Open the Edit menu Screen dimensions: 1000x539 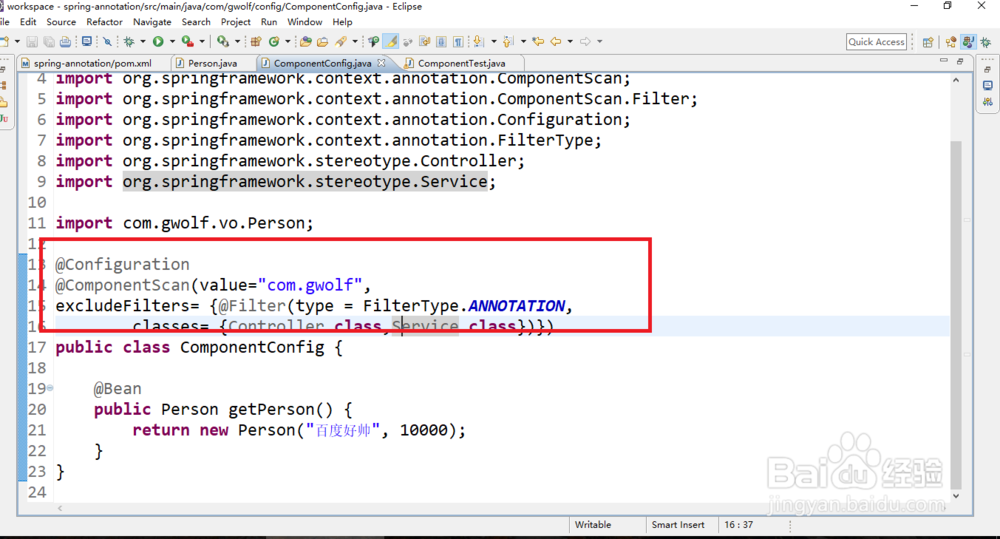(x=28, y=22)
